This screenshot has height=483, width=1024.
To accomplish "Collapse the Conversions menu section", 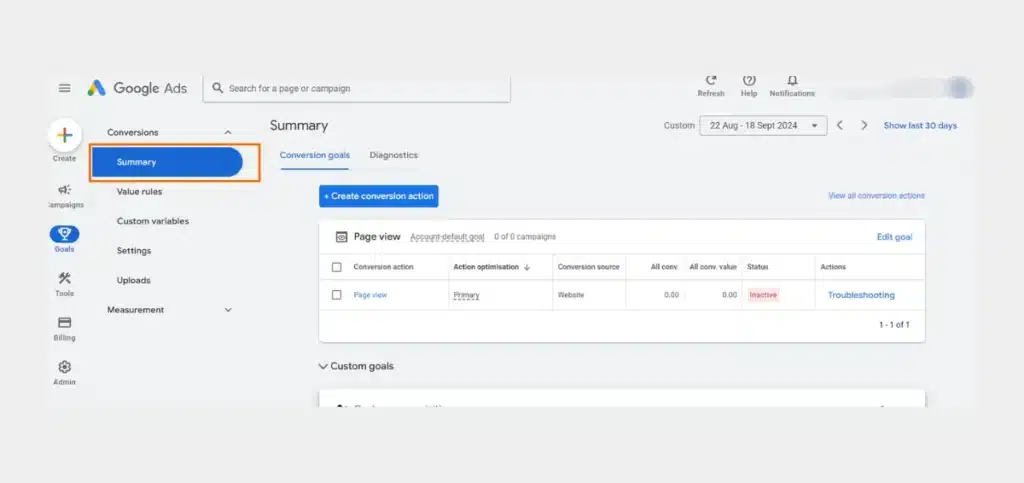I will (x=228, y=132).
